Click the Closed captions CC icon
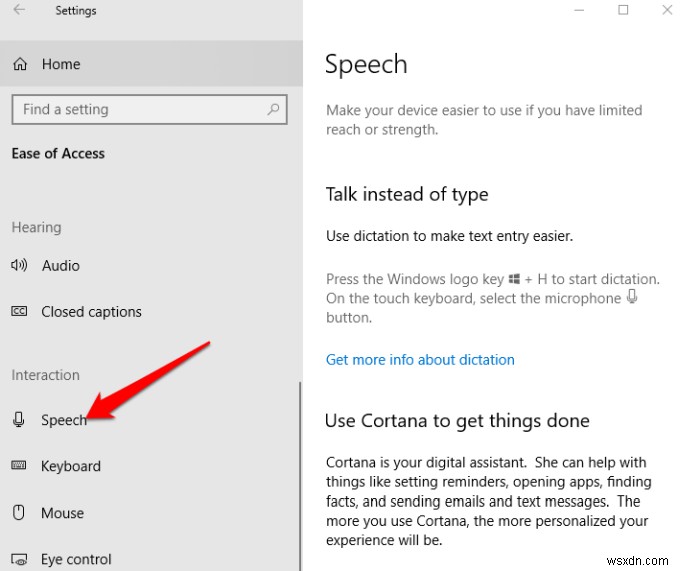680x571 pixels. tap(19, 311)
